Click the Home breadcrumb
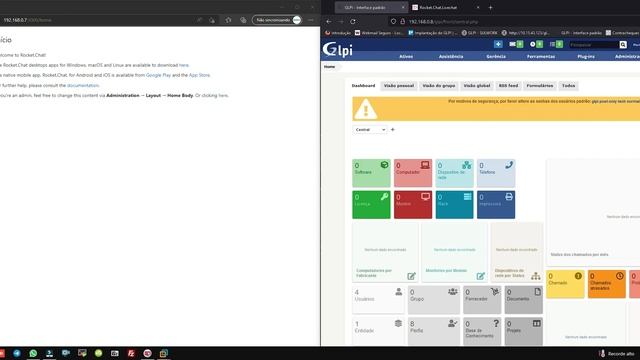This screenshot has width=640, height=360. (x=329, y=67)
